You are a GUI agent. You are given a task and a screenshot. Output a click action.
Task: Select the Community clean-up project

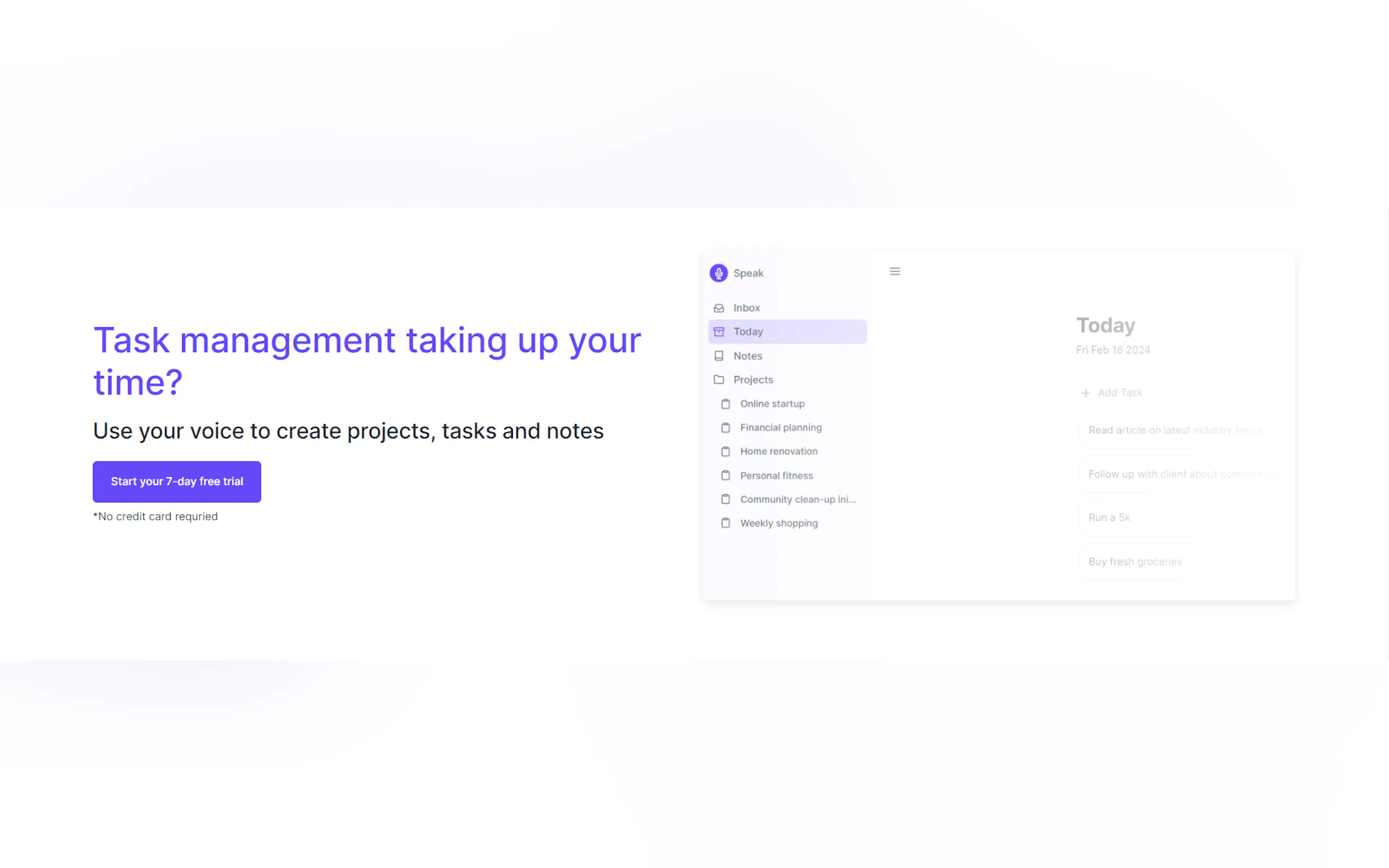tap(797, 500)
